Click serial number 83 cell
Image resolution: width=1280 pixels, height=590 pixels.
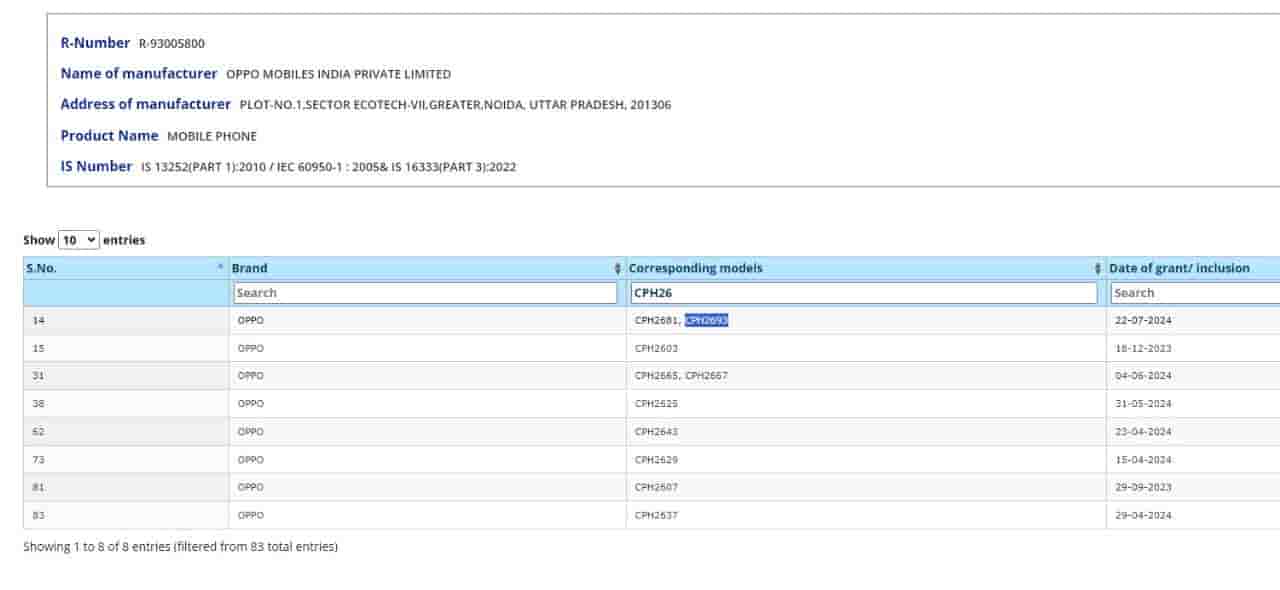pyautogui.click(x=39, y=515)
